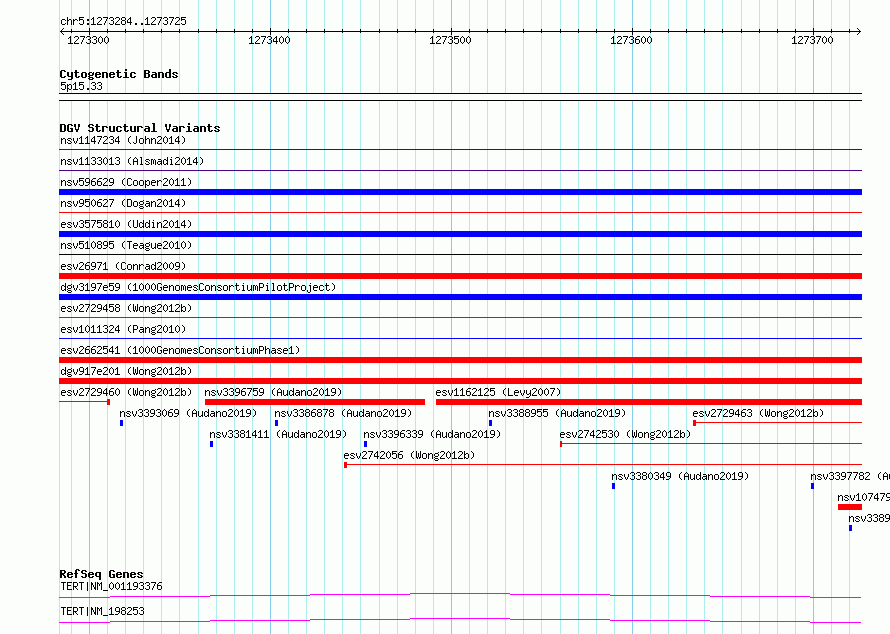Screen dimensions: 890x634
Task: Open esv2662541 1000GenomesConsortiumPhase1 variant
Action: point(180,350)
